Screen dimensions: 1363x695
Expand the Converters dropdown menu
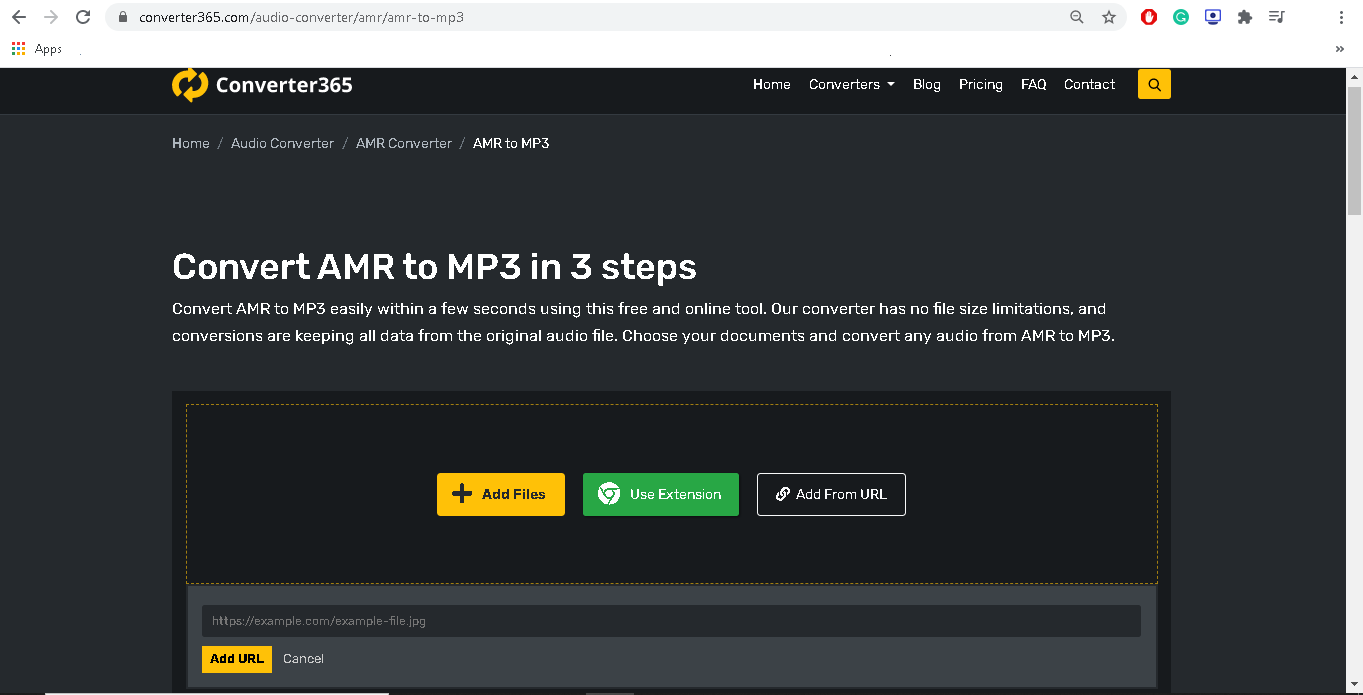(x=851, y=85)
